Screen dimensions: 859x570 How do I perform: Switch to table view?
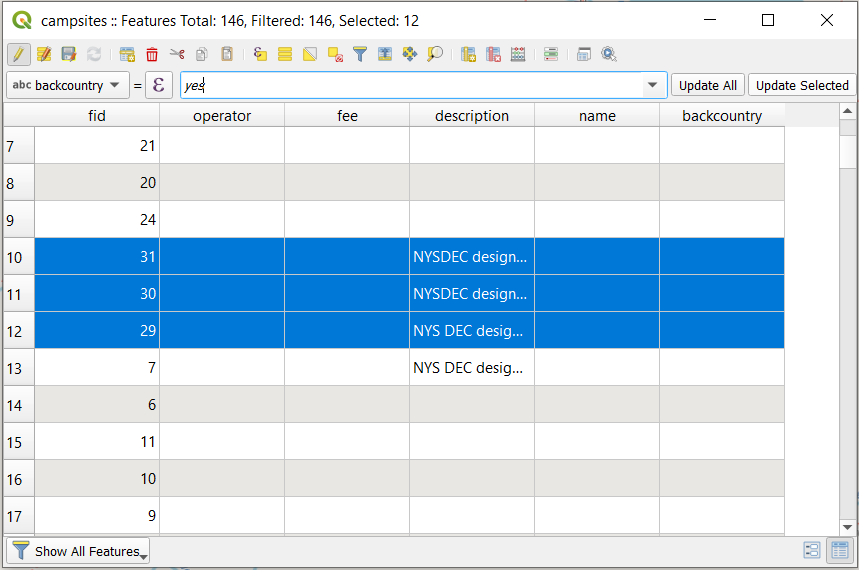[840, 550]
